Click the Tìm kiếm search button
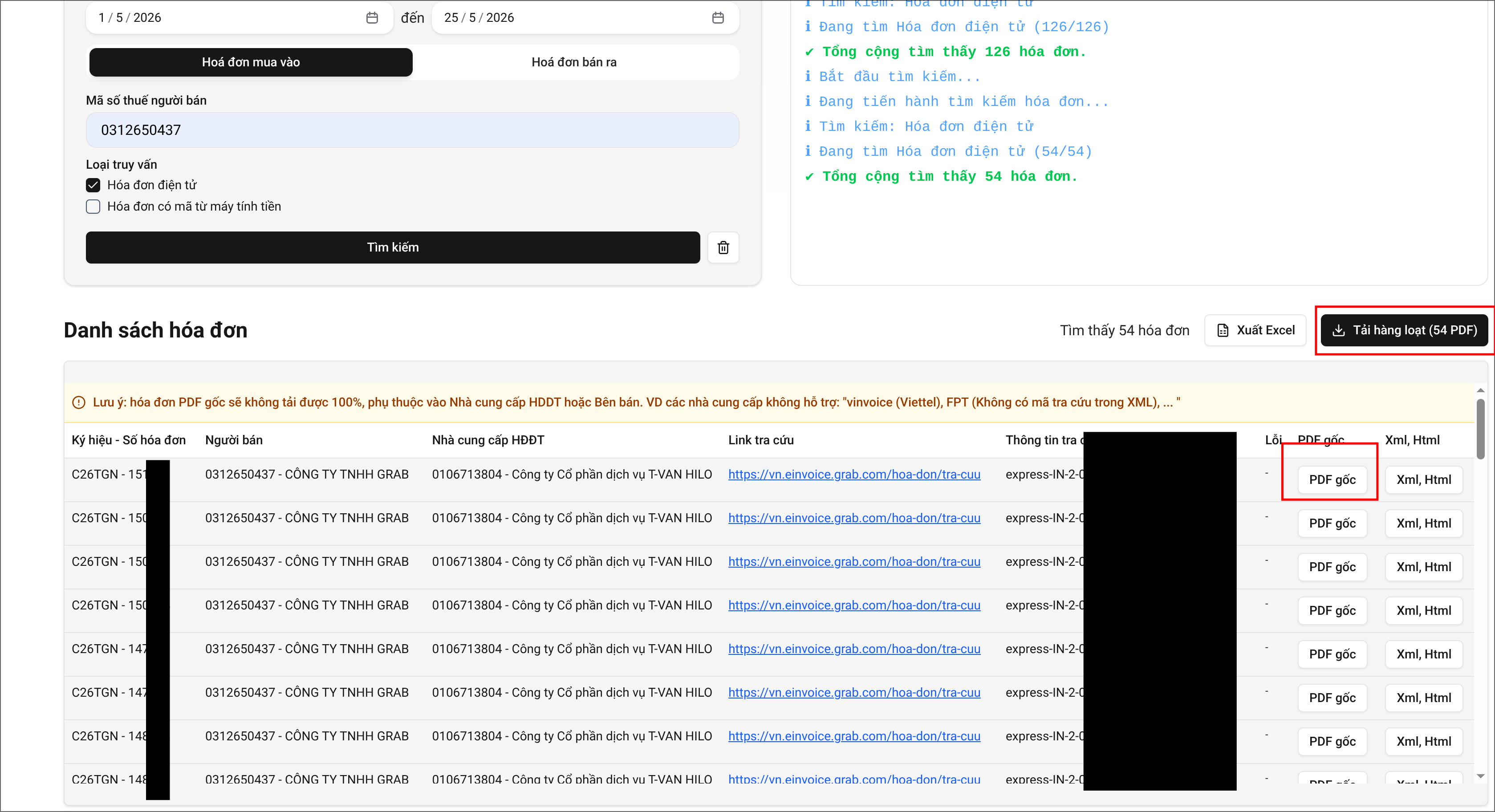1495x812 pixels. (x=393, y=247)
